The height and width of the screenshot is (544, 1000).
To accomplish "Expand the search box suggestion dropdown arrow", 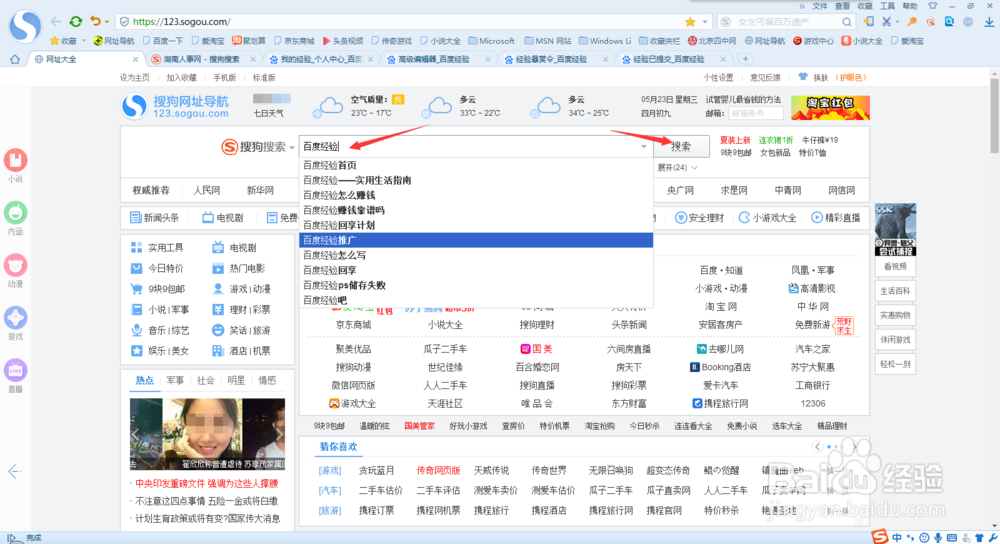I will (x=643, y=147).
